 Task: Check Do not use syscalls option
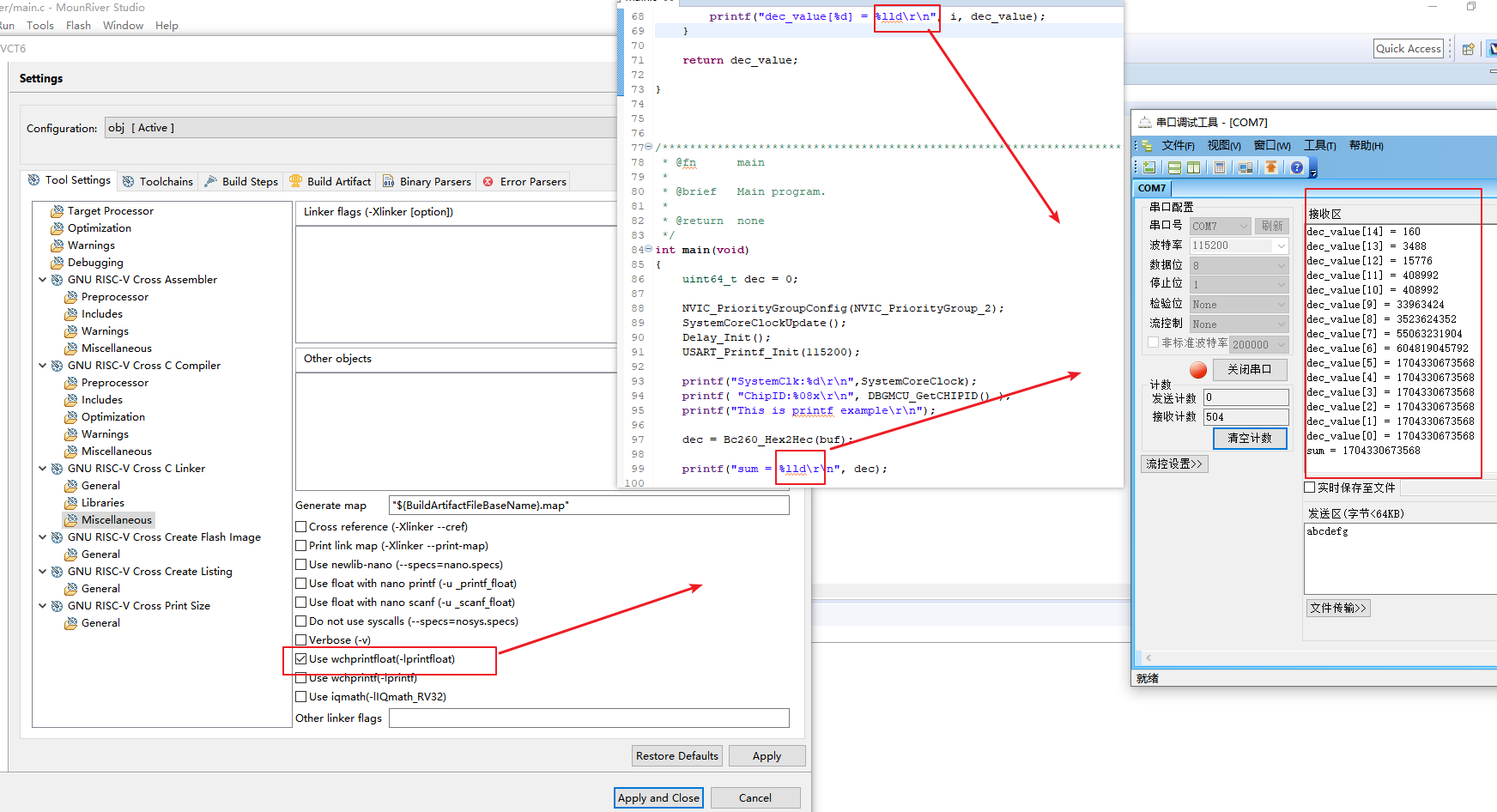(x=301, y=621)
